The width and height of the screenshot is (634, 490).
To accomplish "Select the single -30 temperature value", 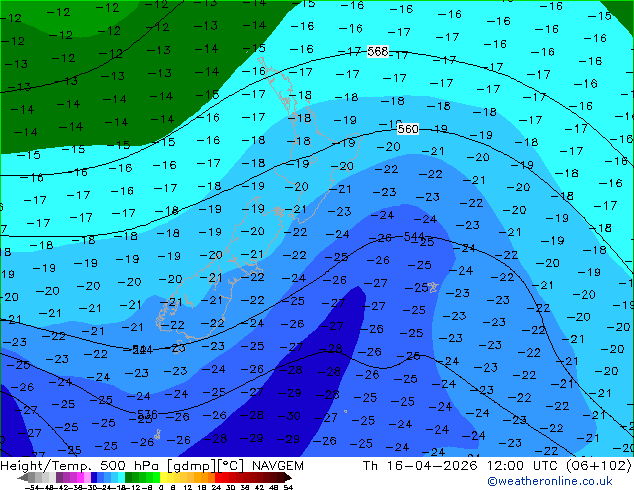I will (289, 416).
